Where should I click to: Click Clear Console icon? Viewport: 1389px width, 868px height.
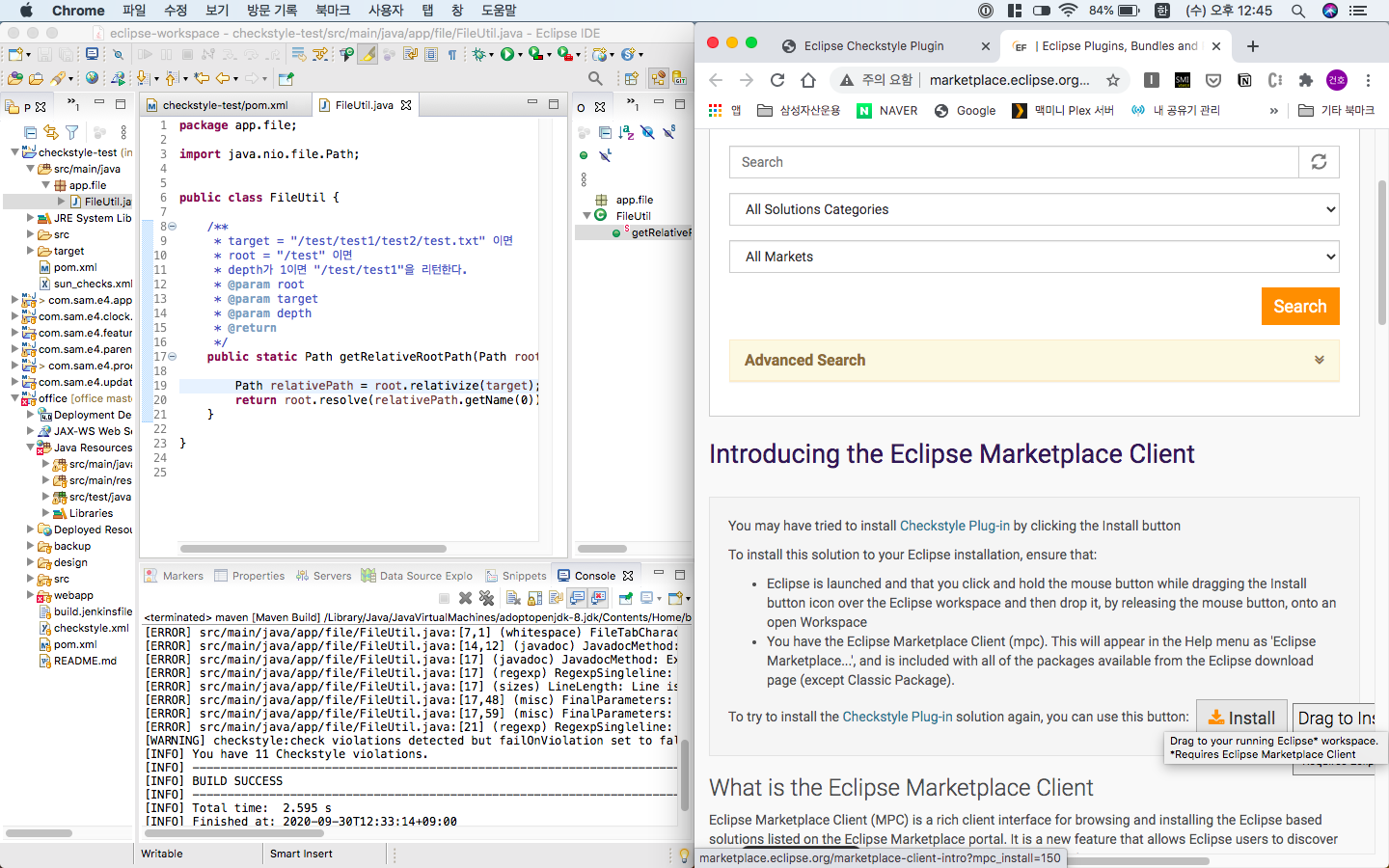point(513,598)
